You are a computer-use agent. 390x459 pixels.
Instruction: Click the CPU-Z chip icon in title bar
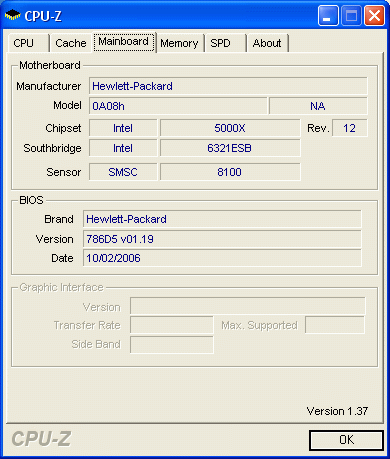tap(13, 15)
